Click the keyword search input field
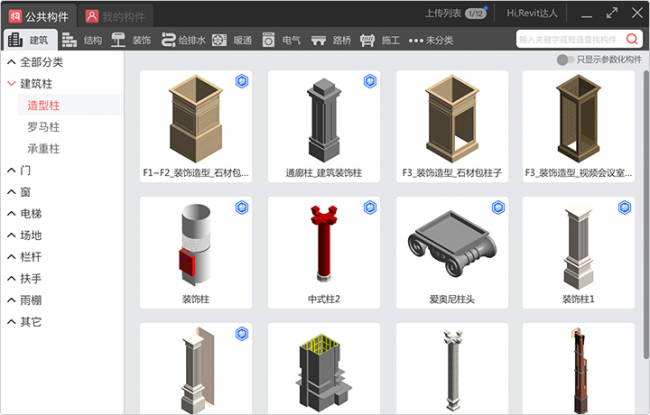Viewport: 650px width, 415px height. pos(568,39)
